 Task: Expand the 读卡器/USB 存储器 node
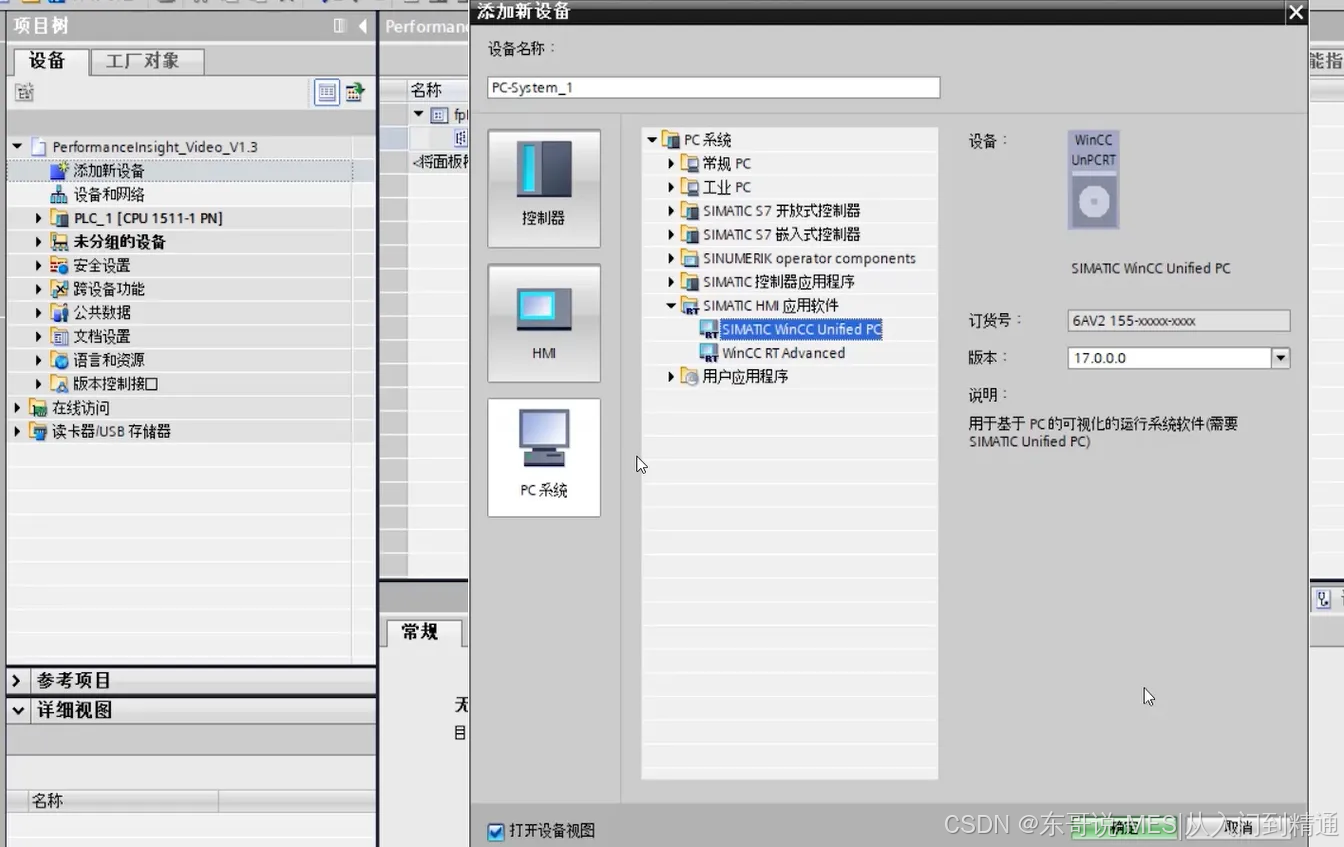17,432
